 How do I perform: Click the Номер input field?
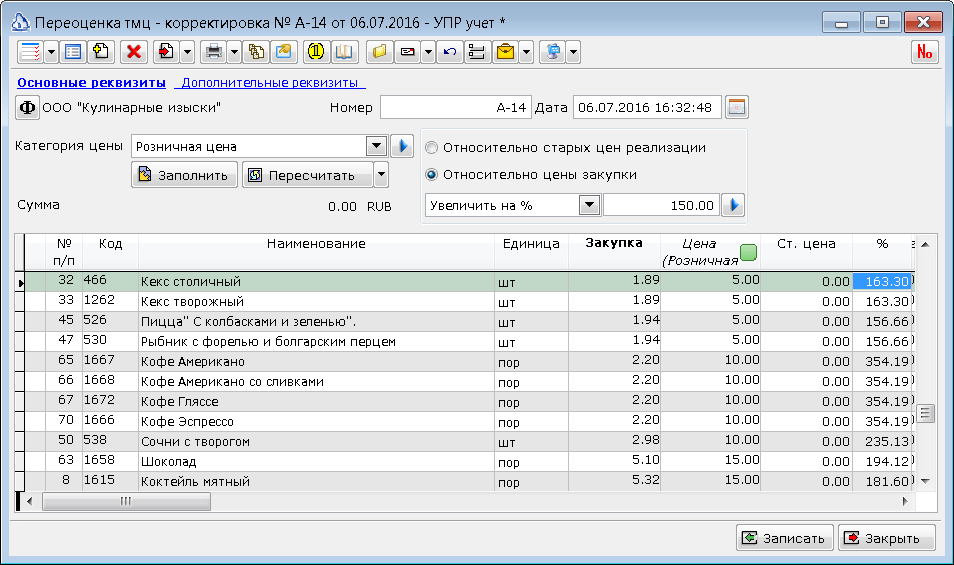[456, 108]
